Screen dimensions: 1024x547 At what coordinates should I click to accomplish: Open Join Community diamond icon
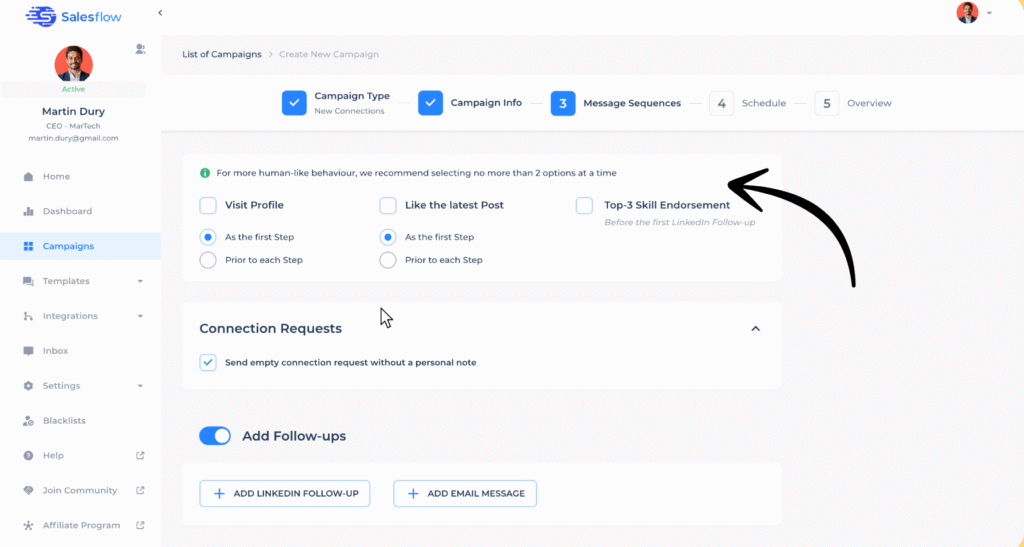(28, 491)
